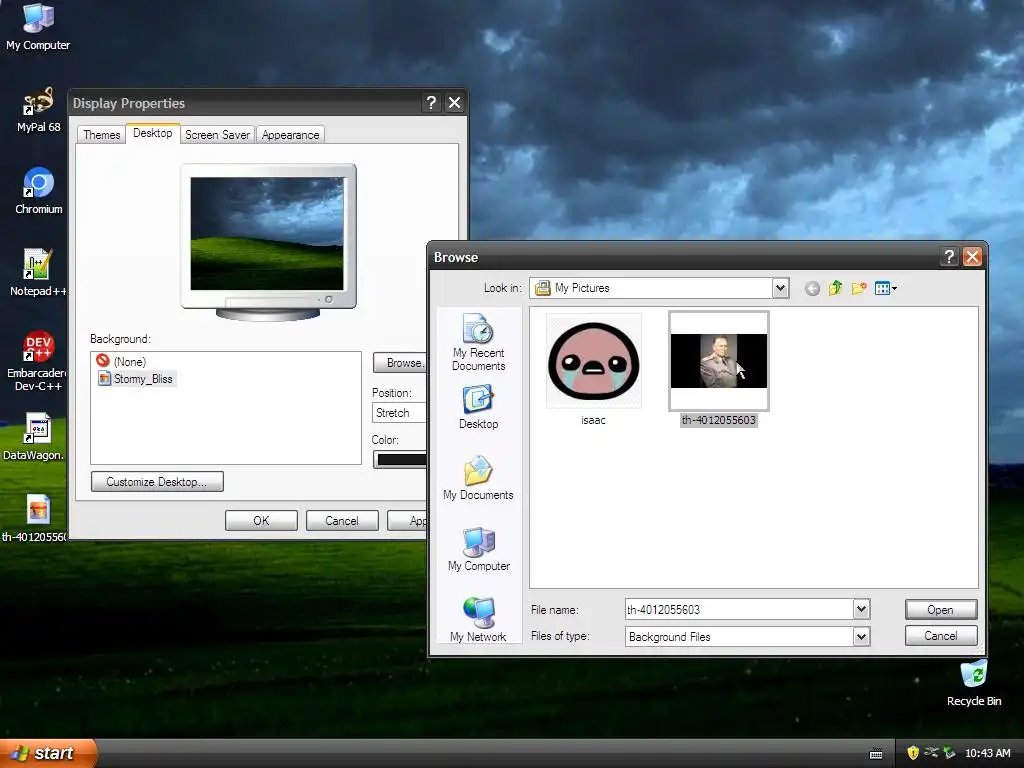Click the File name input field
This screenshot has width=1024, height=768.
tap(739, 609)
